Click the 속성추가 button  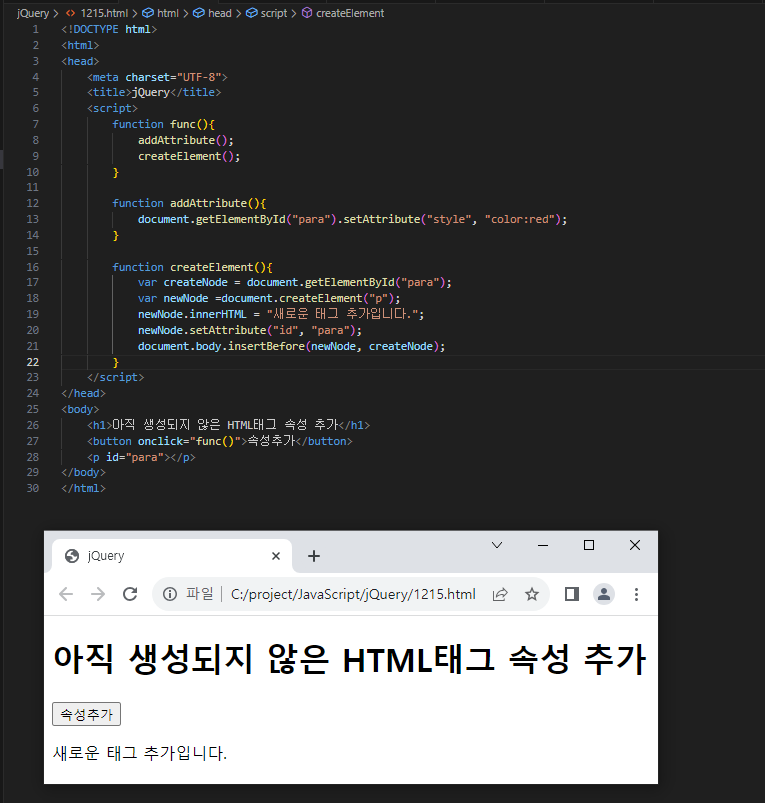pyautogui.click(x=87, y=714)
